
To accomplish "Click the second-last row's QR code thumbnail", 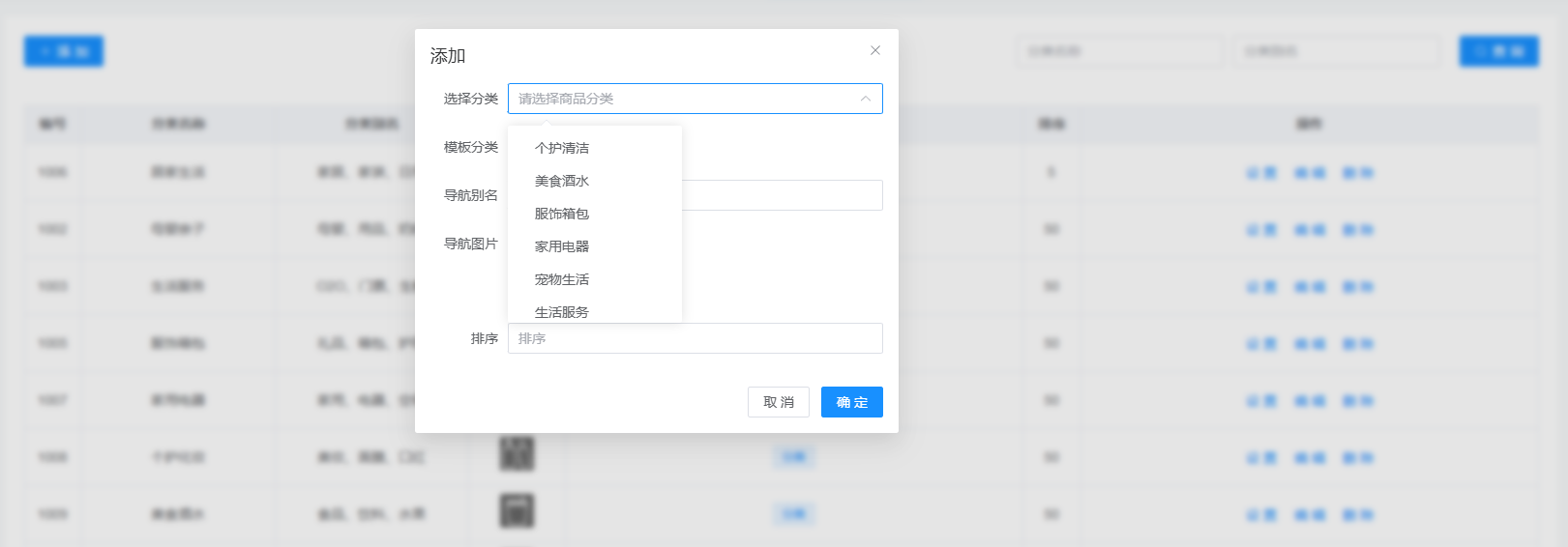I will [x=517, y=453].
